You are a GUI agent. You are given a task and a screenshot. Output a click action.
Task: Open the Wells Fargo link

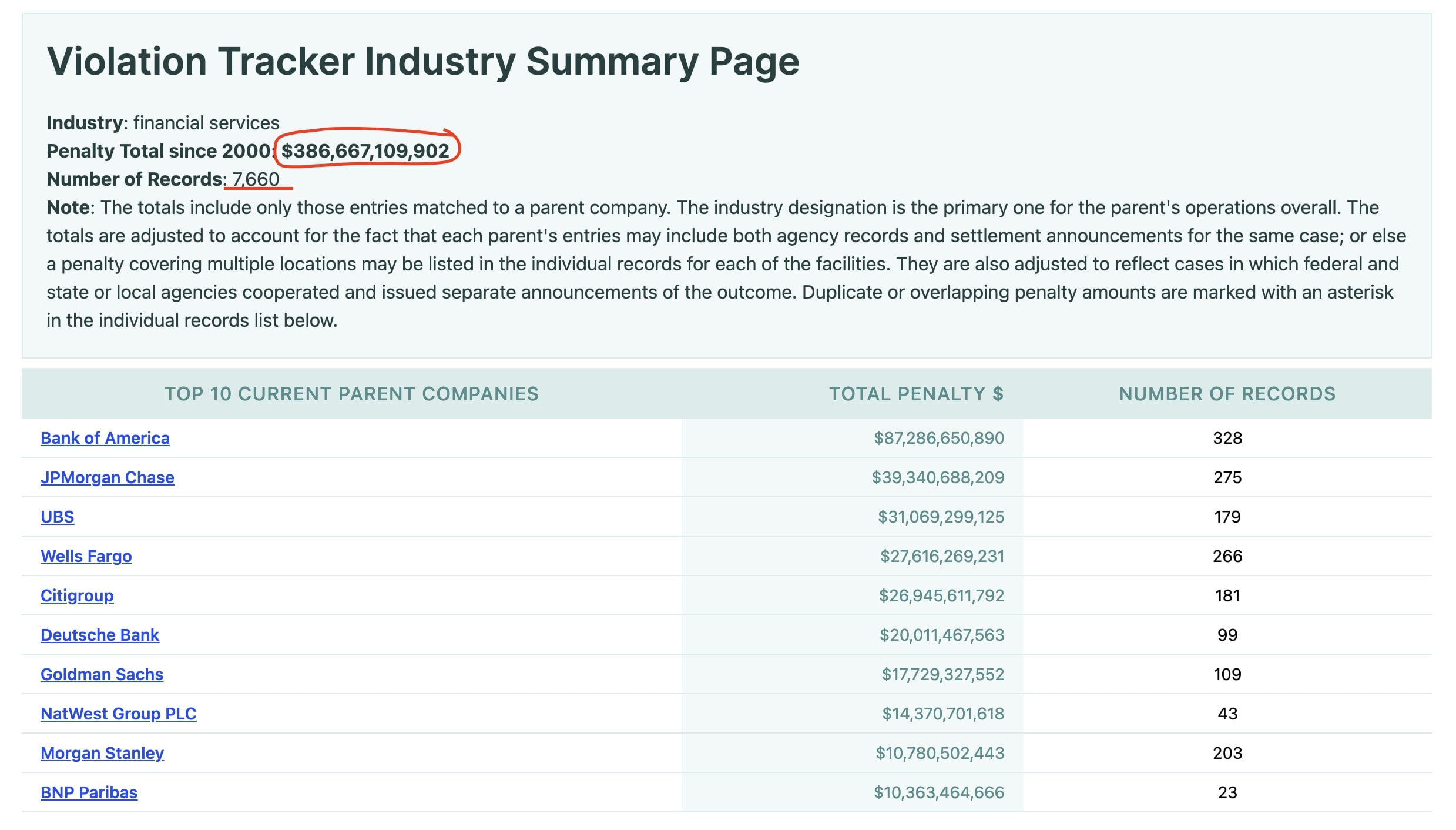coord(86,556)
